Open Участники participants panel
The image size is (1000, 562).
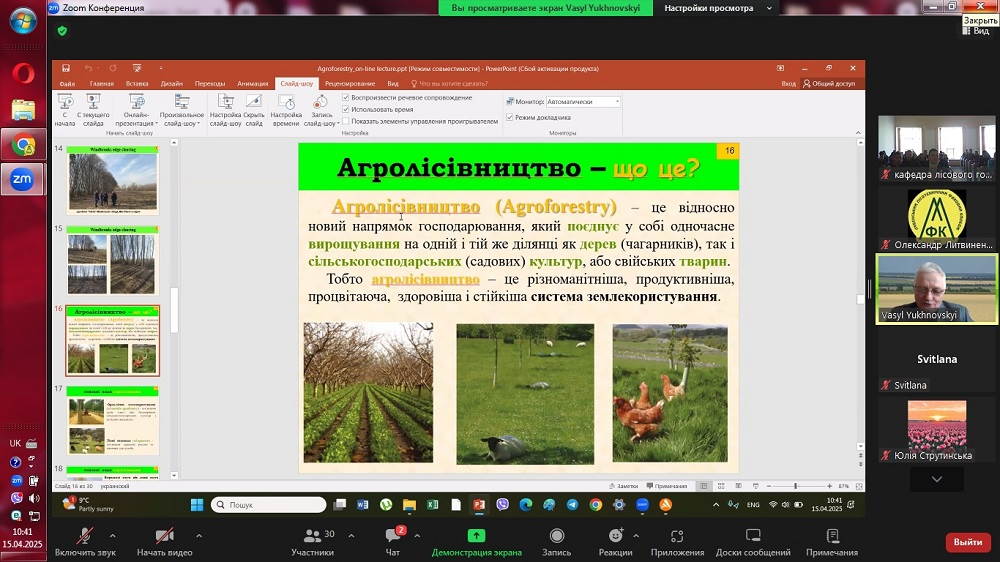[312, 542]
